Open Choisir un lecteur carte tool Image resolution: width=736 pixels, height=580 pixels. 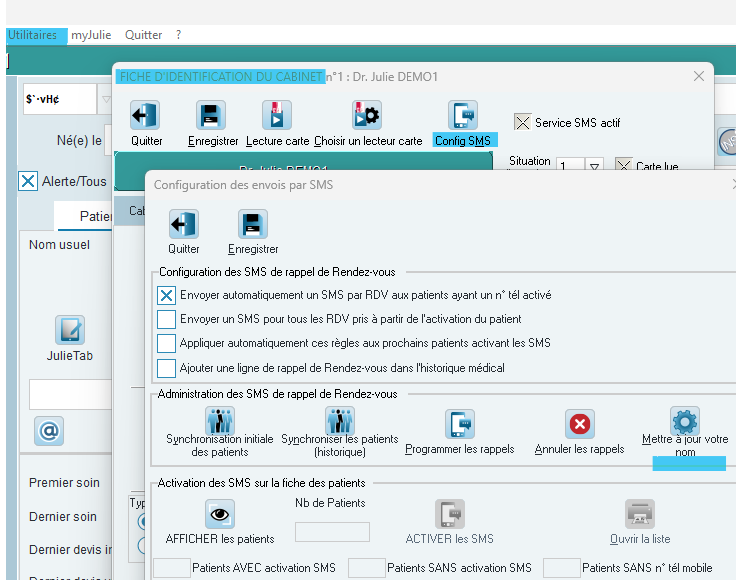click(x=367, y=115)
